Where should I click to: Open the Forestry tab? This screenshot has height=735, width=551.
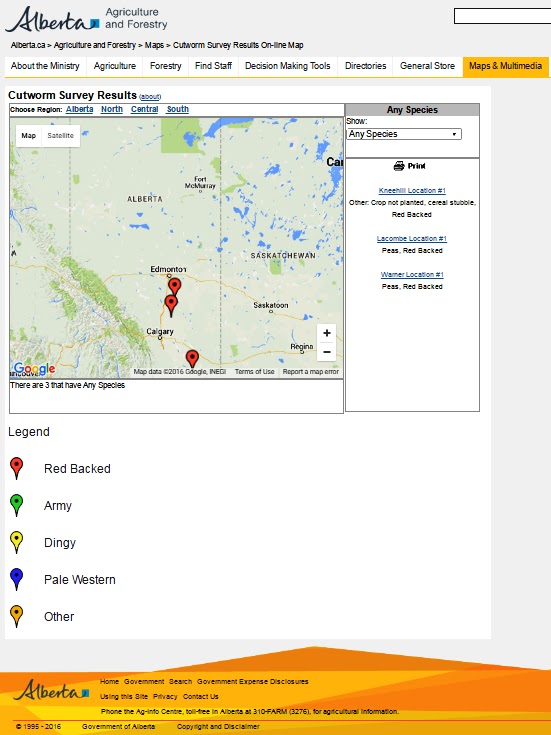coord(166,66)
